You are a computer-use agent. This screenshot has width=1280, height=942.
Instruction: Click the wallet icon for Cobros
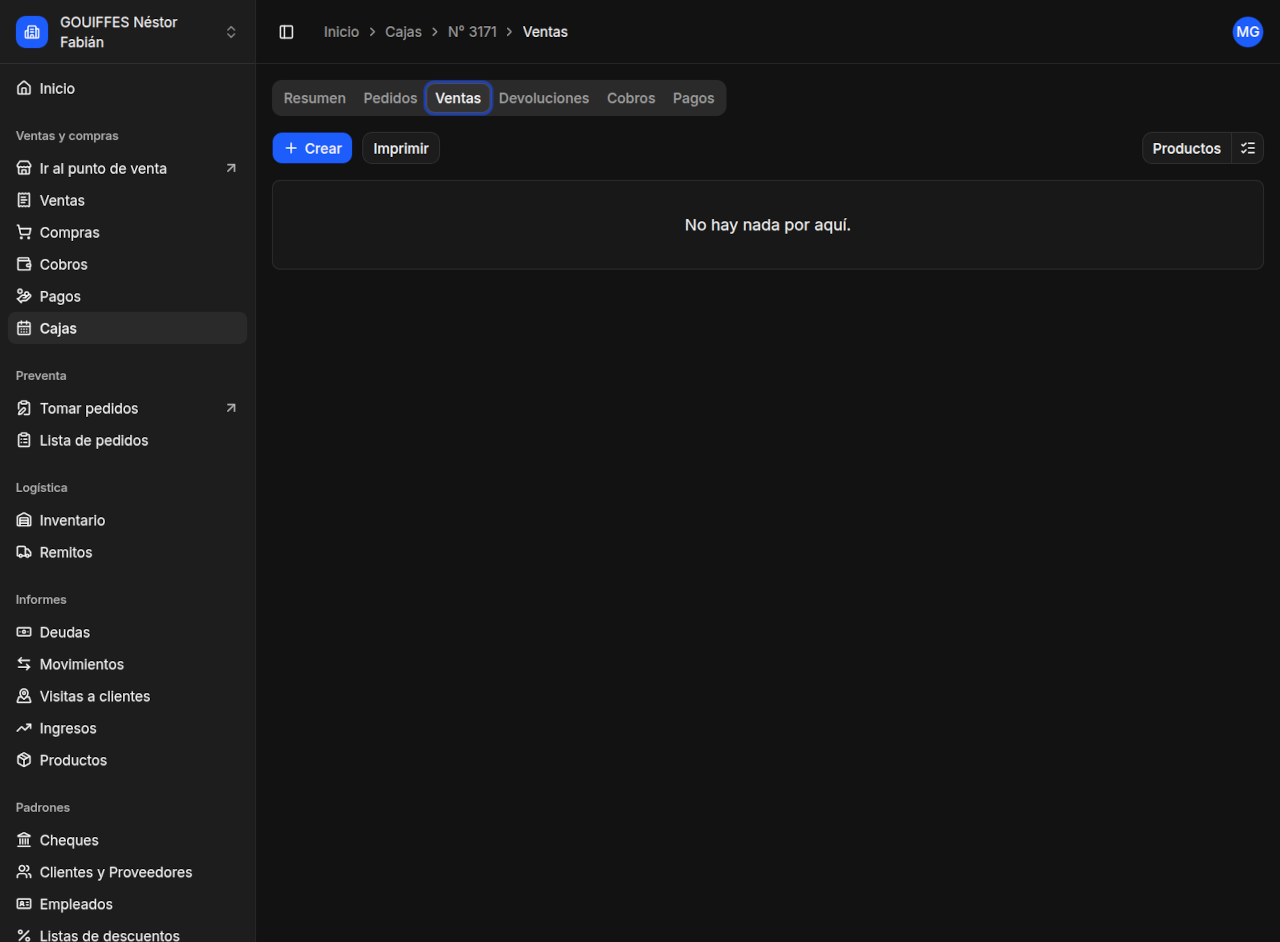pos(24,264)
